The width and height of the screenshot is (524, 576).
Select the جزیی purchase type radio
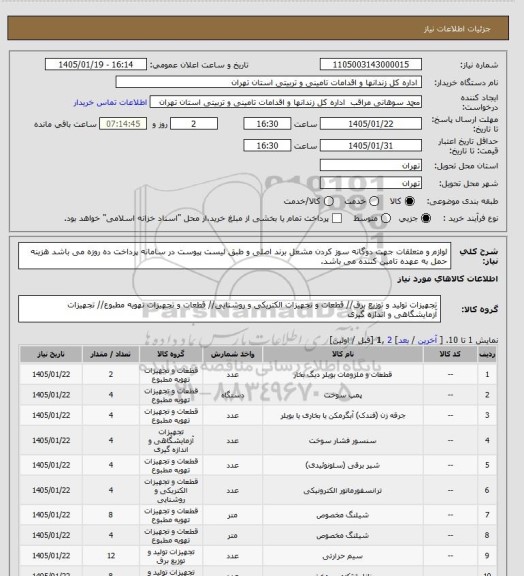tap(426, 218)
